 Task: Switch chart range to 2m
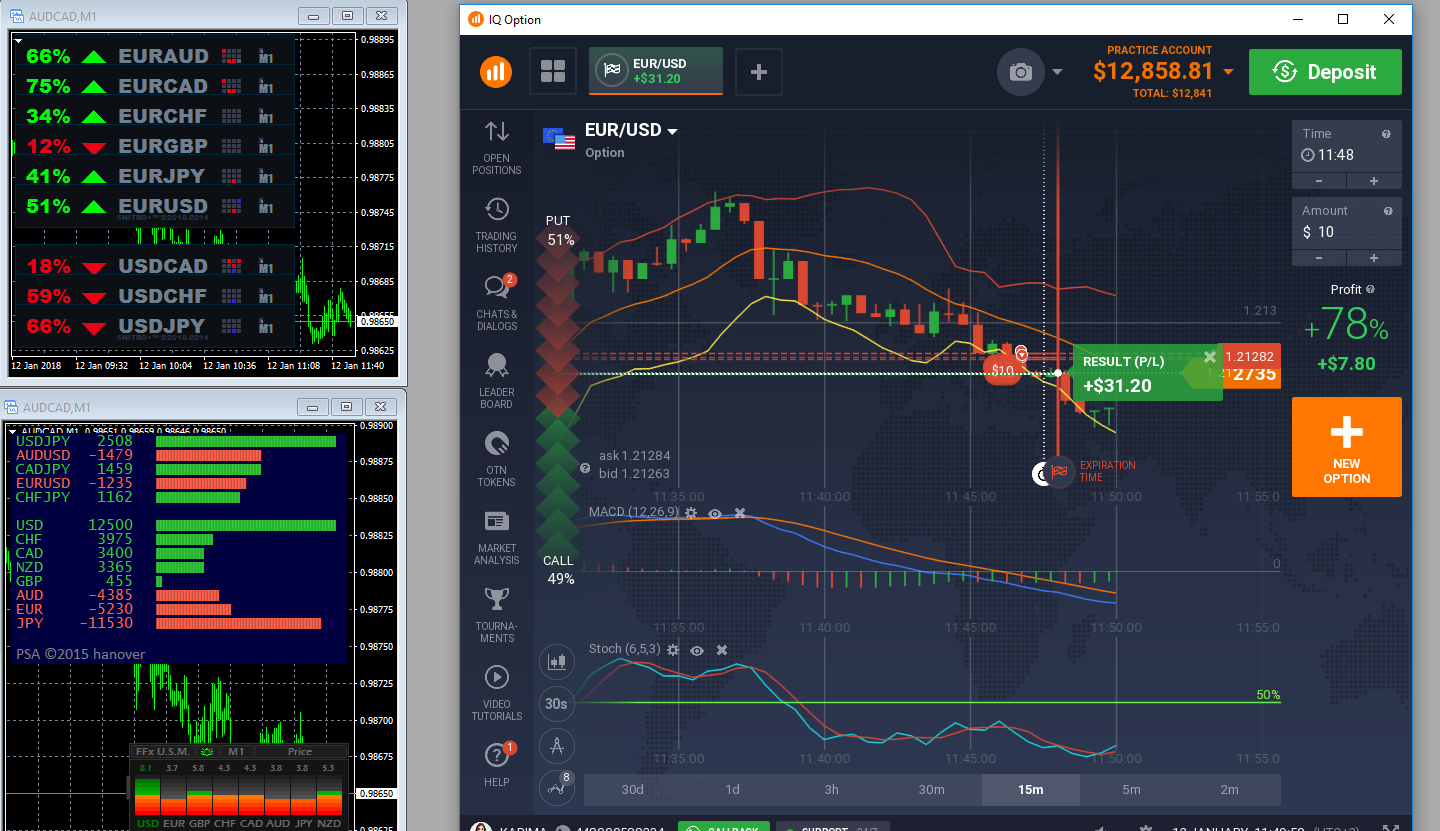click(1230, 789)
